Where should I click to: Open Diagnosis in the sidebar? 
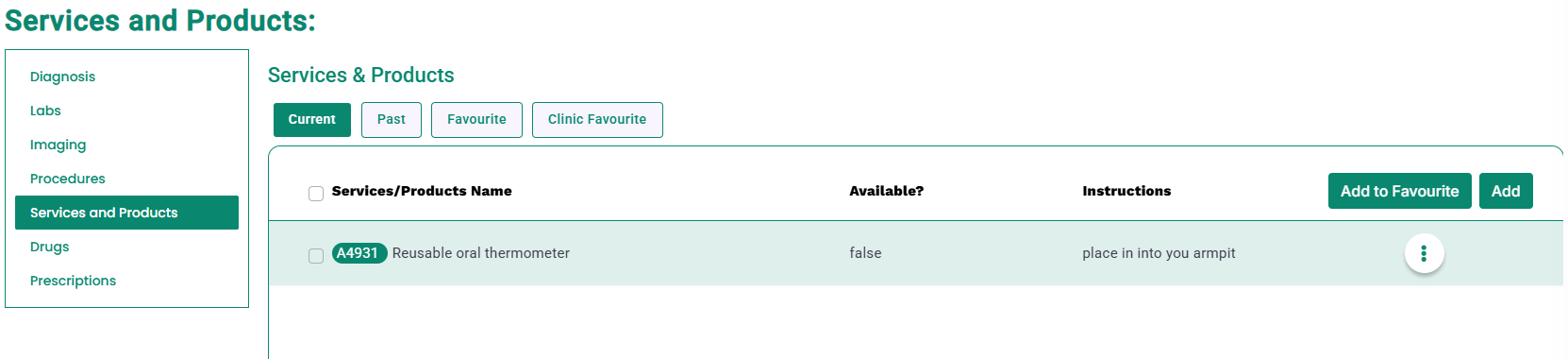(x=62, y=77)
